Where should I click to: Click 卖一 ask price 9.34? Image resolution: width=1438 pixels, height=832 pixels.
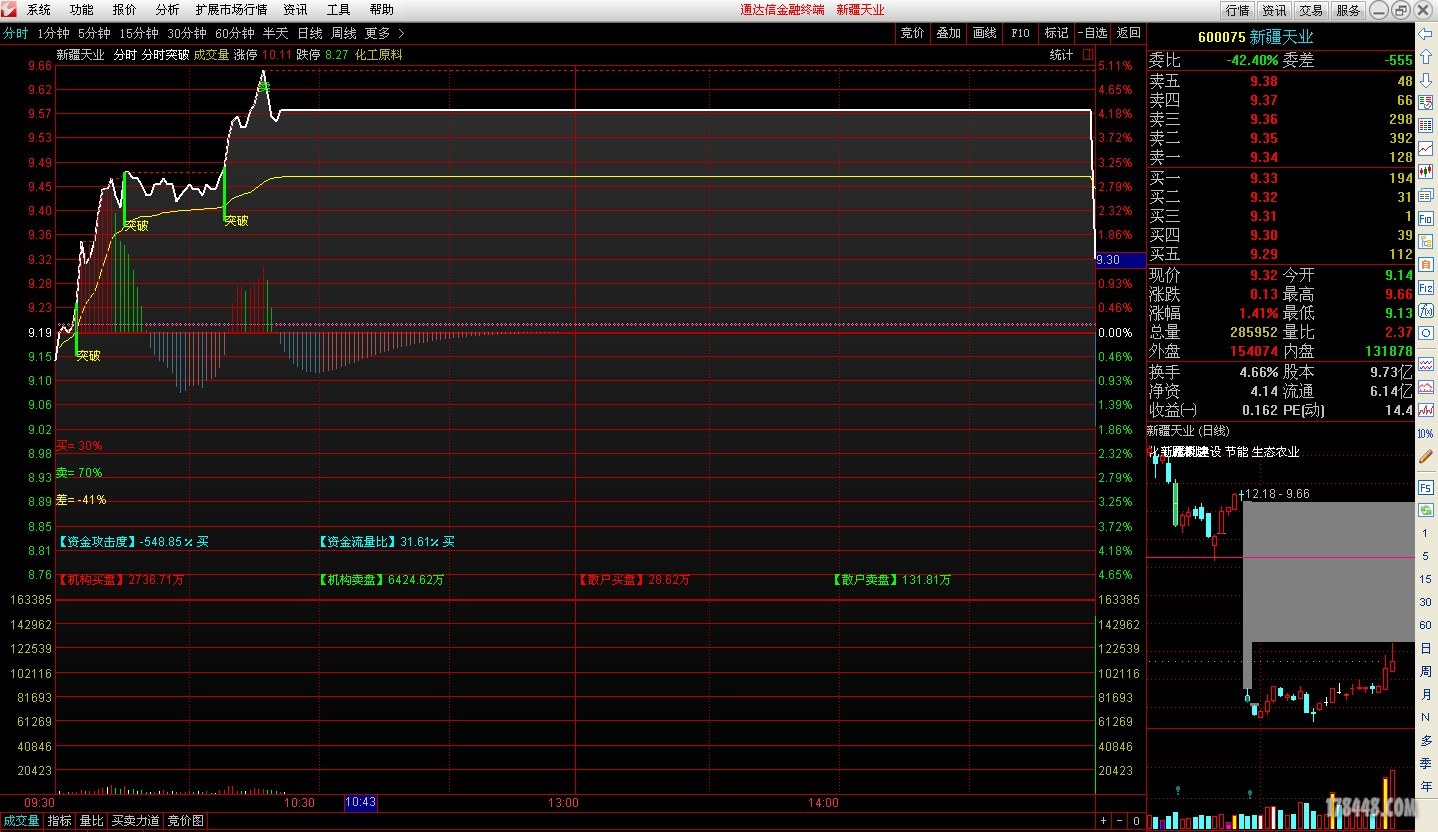(1263, 157)
